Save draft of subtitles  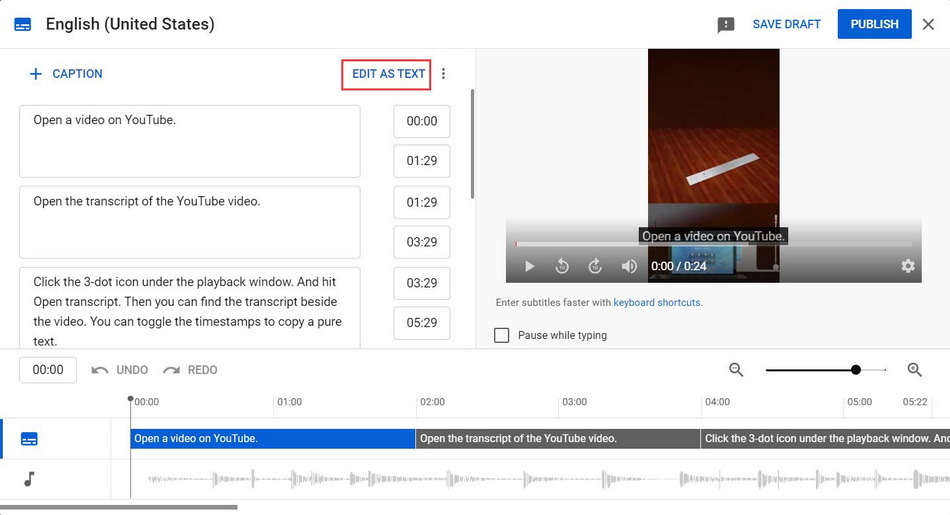(x=786, y=24)
